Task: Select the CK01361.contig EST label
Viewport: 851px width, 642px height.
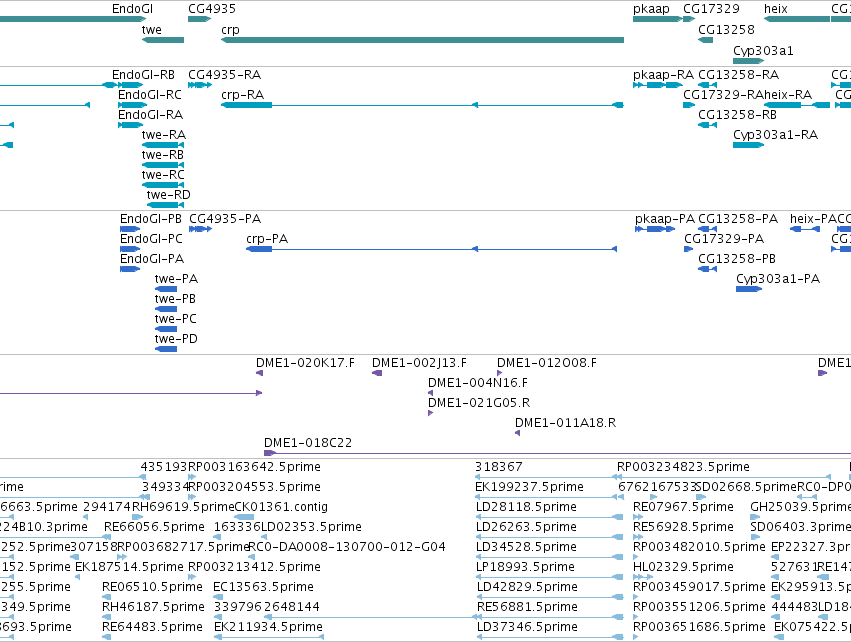Action: tap(281, 507)
